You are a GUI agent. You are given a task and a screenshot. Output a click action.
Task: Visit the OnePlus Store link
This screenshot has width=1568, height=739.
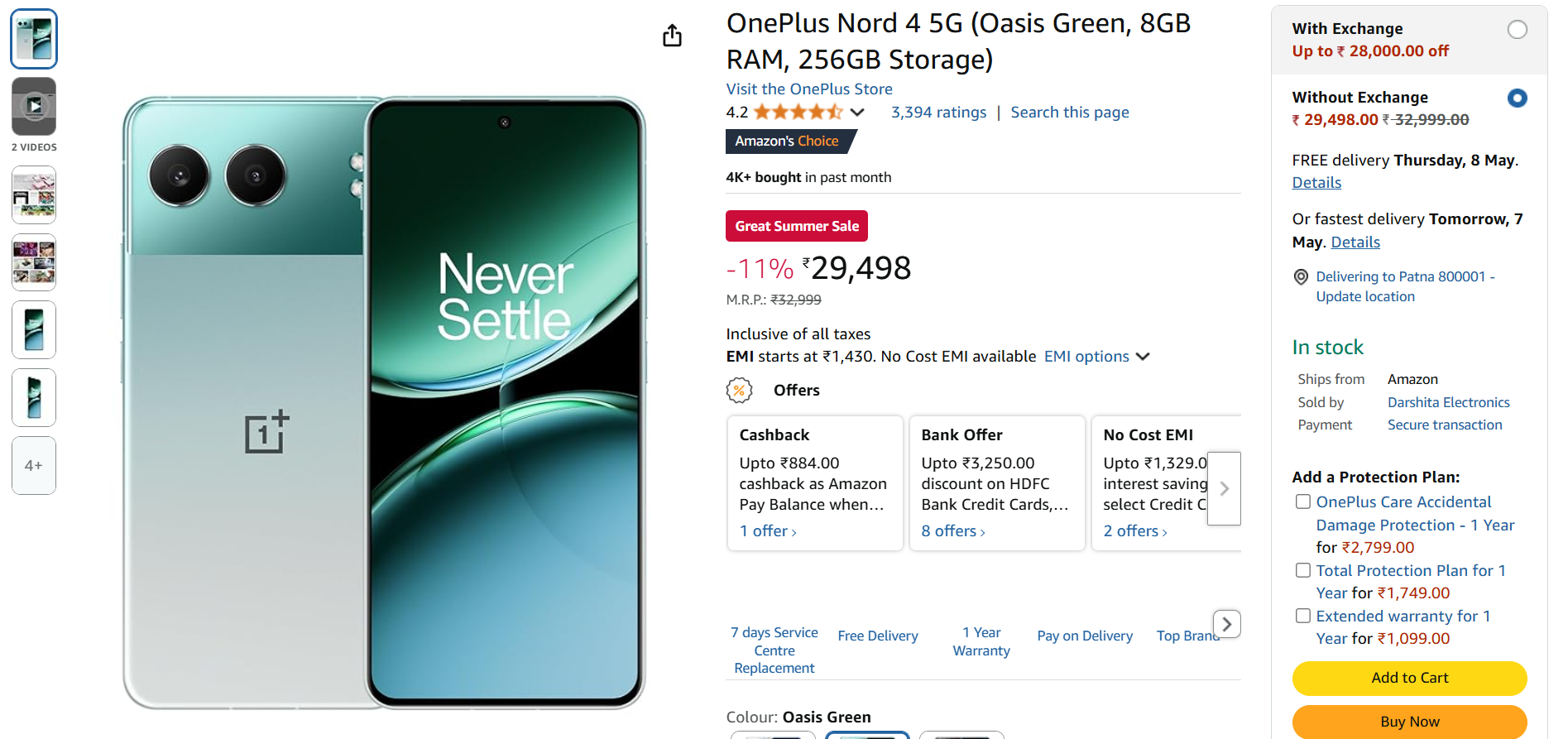point(808,89)
